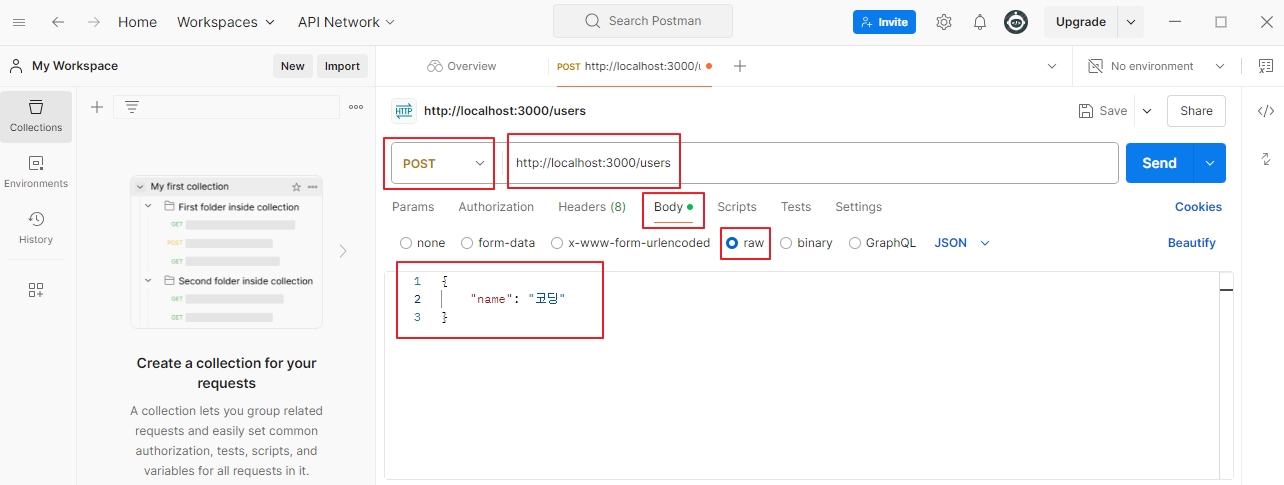Image resolution: width=1284 pixels, height=485 pixels.
Task: Select the binary body radio button
Action: (786, 243)
